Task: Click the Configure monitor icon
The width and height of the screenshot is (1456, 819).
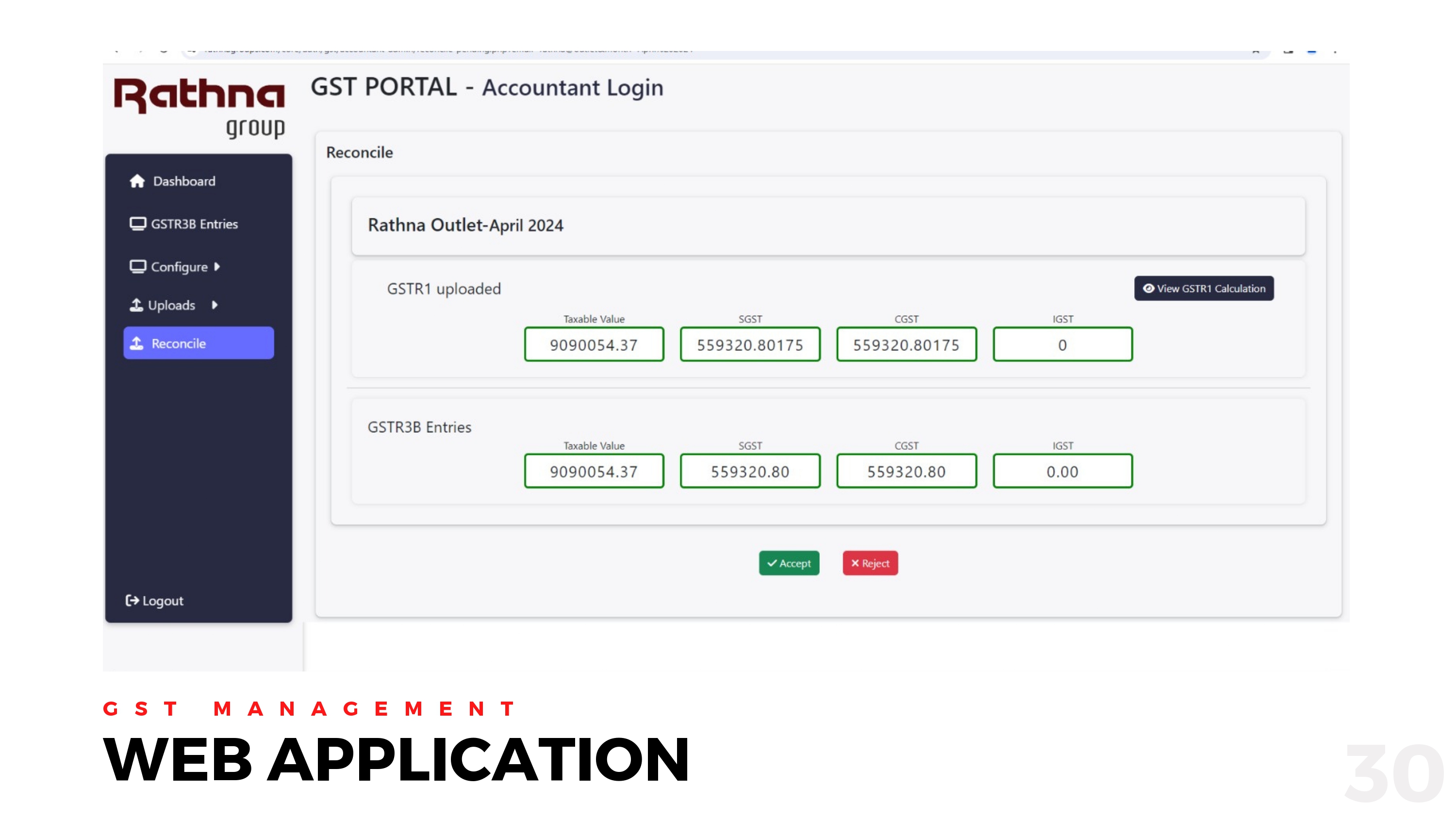Action: point(137,267)
